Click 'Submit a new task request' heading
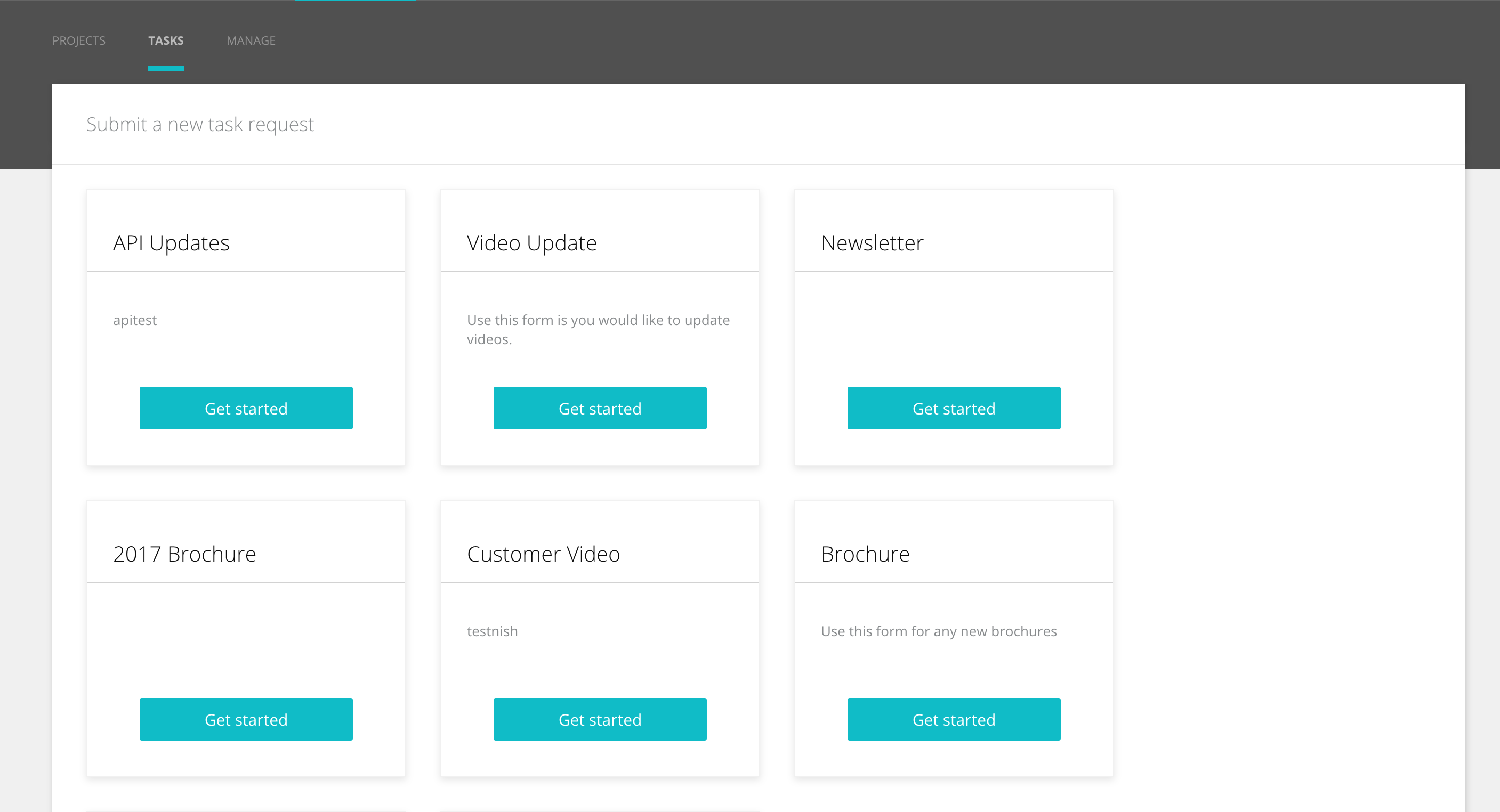The image size is (1500, 812). 200,125
